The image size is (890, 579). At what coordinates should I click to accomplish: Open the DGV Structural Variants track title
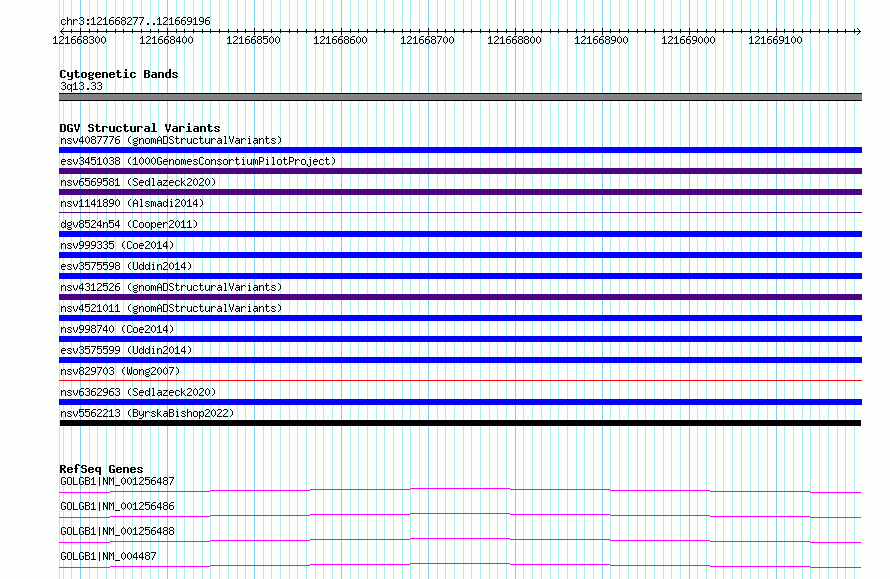(140, 128)
